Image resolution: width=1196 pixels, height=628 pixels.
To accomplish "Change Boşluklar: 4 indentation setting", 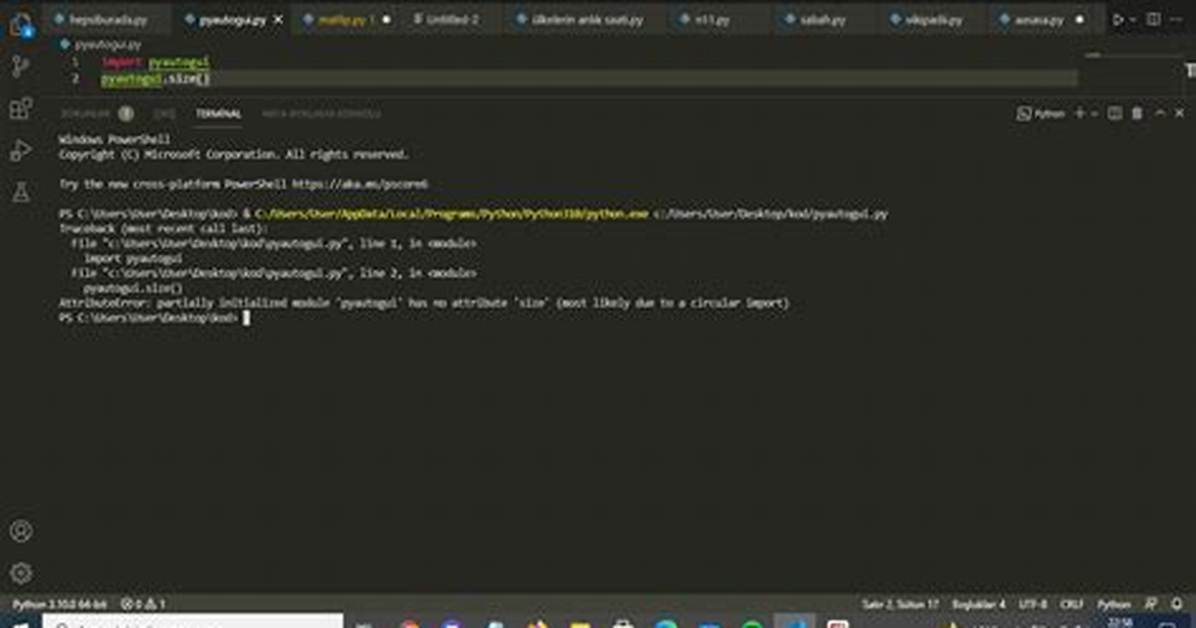I will coord(979,604).
